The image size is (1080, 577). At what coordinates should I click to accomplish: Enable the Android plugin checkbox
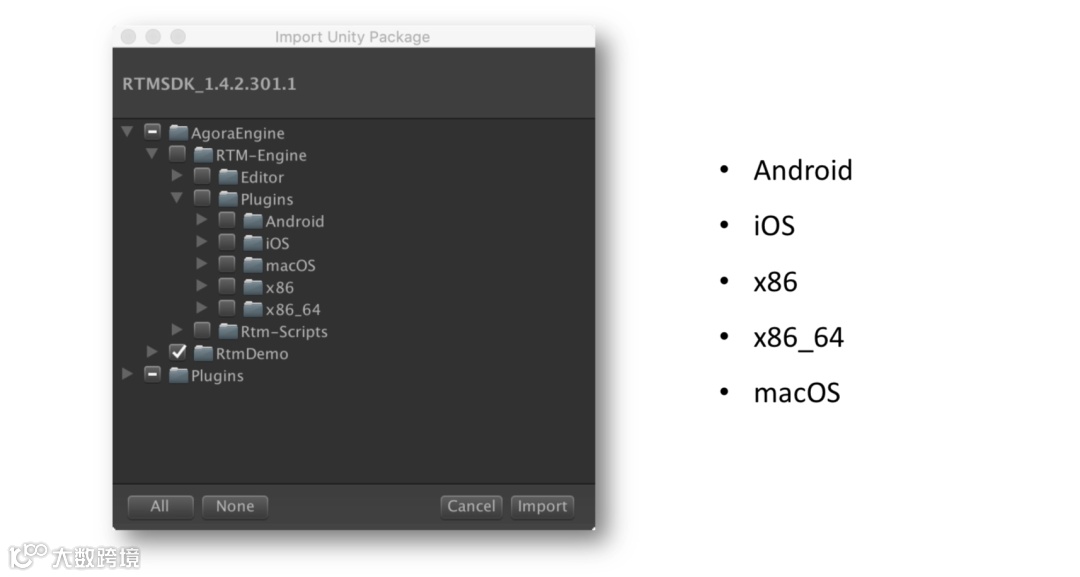click(x=227, y=221)
